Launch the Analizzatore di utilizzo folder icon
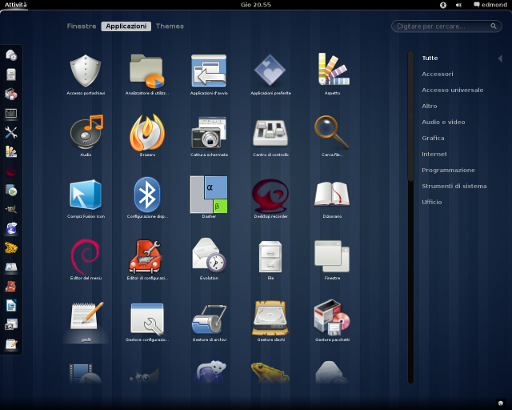 147,70
